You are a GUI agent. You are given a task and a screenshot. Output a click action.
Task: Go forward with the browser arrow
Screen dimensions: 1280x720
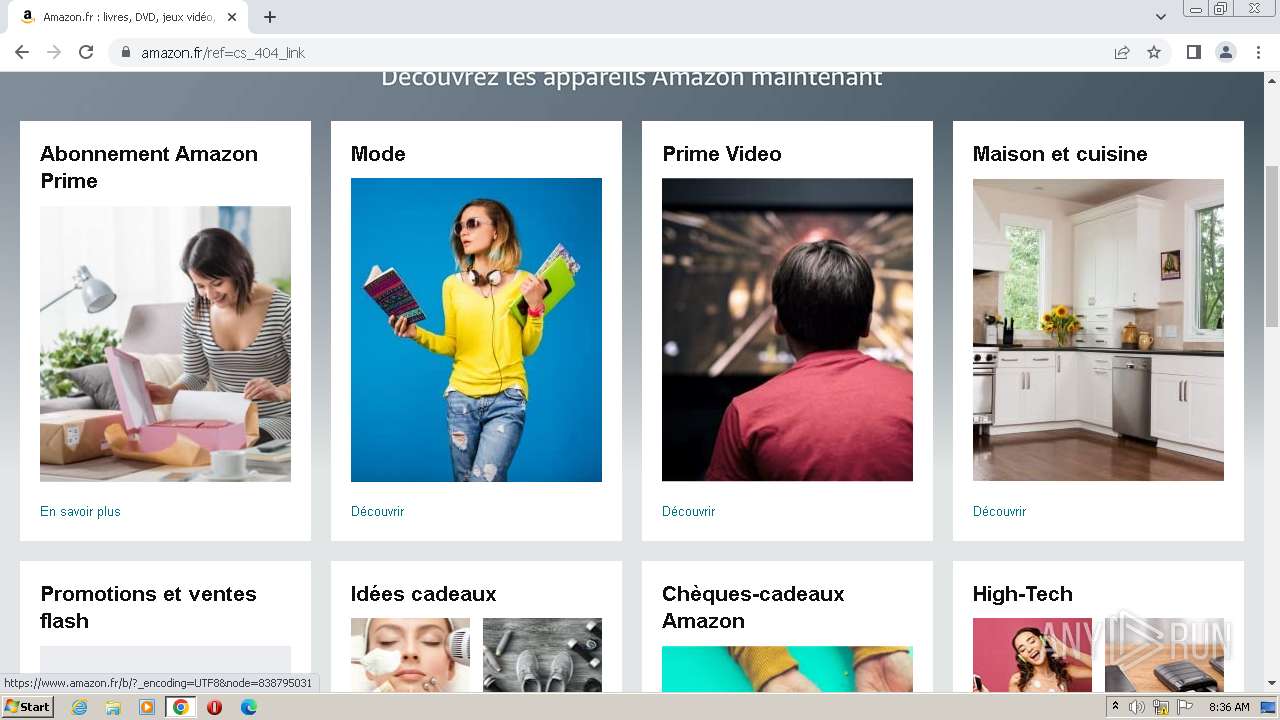pyautogui.click(x=54, y=52)
